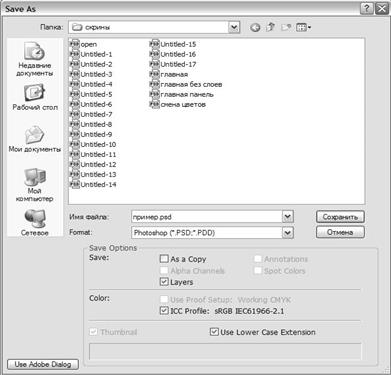Click the Create New Folder icon
The height and width of the screenshot is (375, 391).
pos(286,27)
